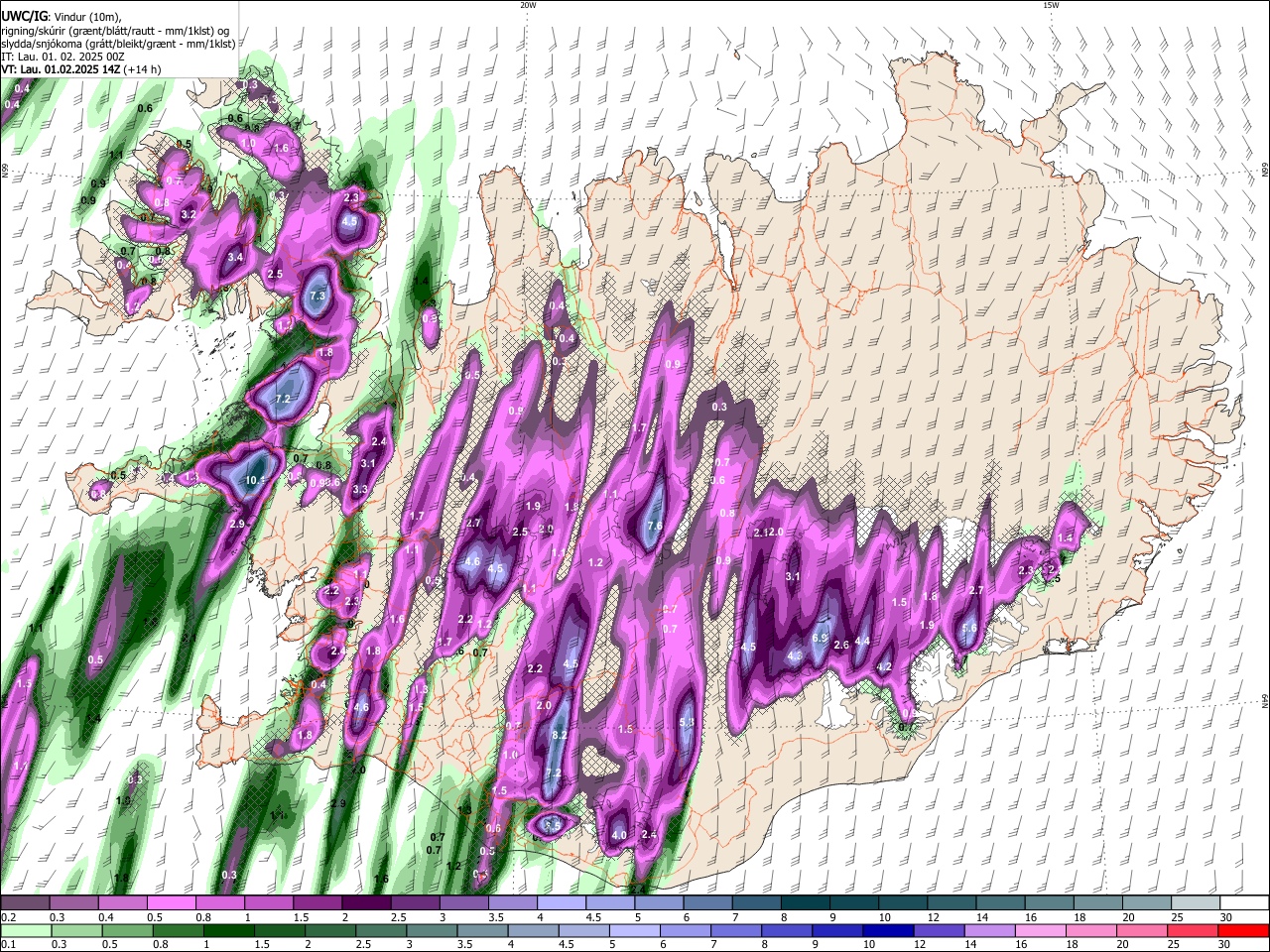
Task: Click the 5.6 value in the southeast
Action: coord(969,628)
